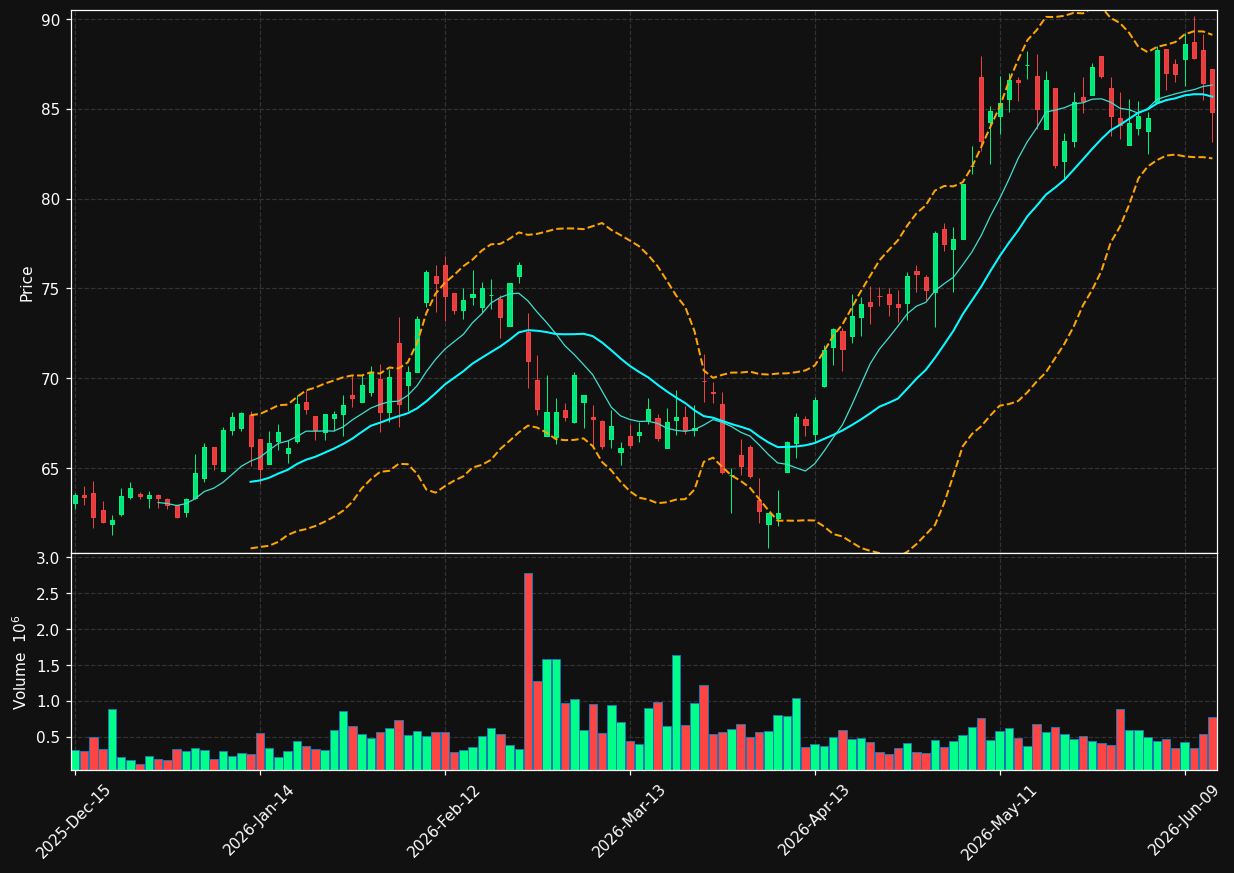Click the tallest volume bar near 2.8 million
Screen dimensions: 1234x873
coord(528,671)
